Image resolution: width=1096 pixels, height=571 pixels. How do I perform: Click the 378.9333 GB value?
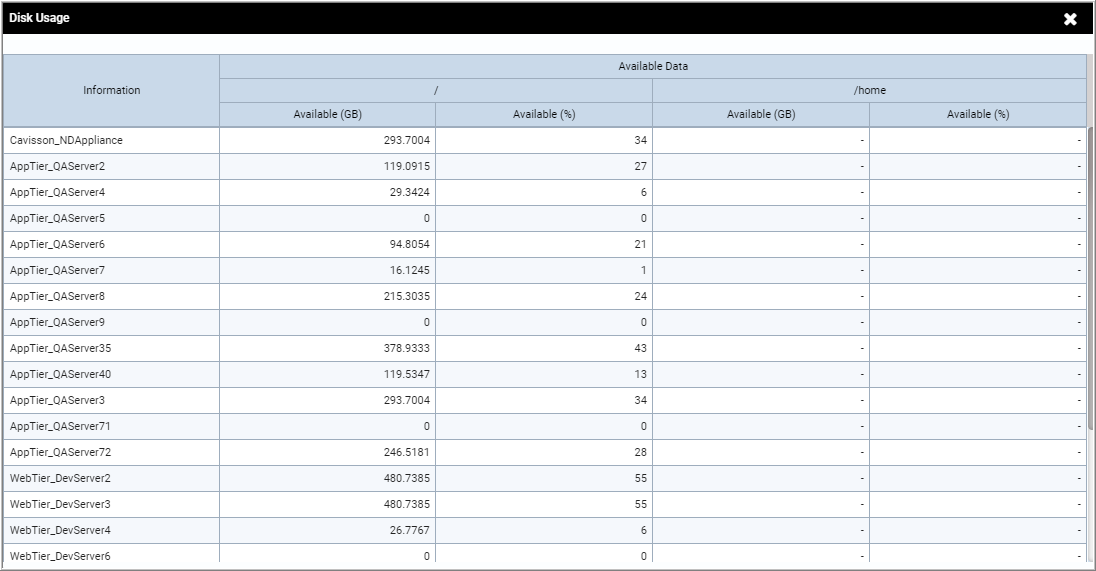coord(407,348)
